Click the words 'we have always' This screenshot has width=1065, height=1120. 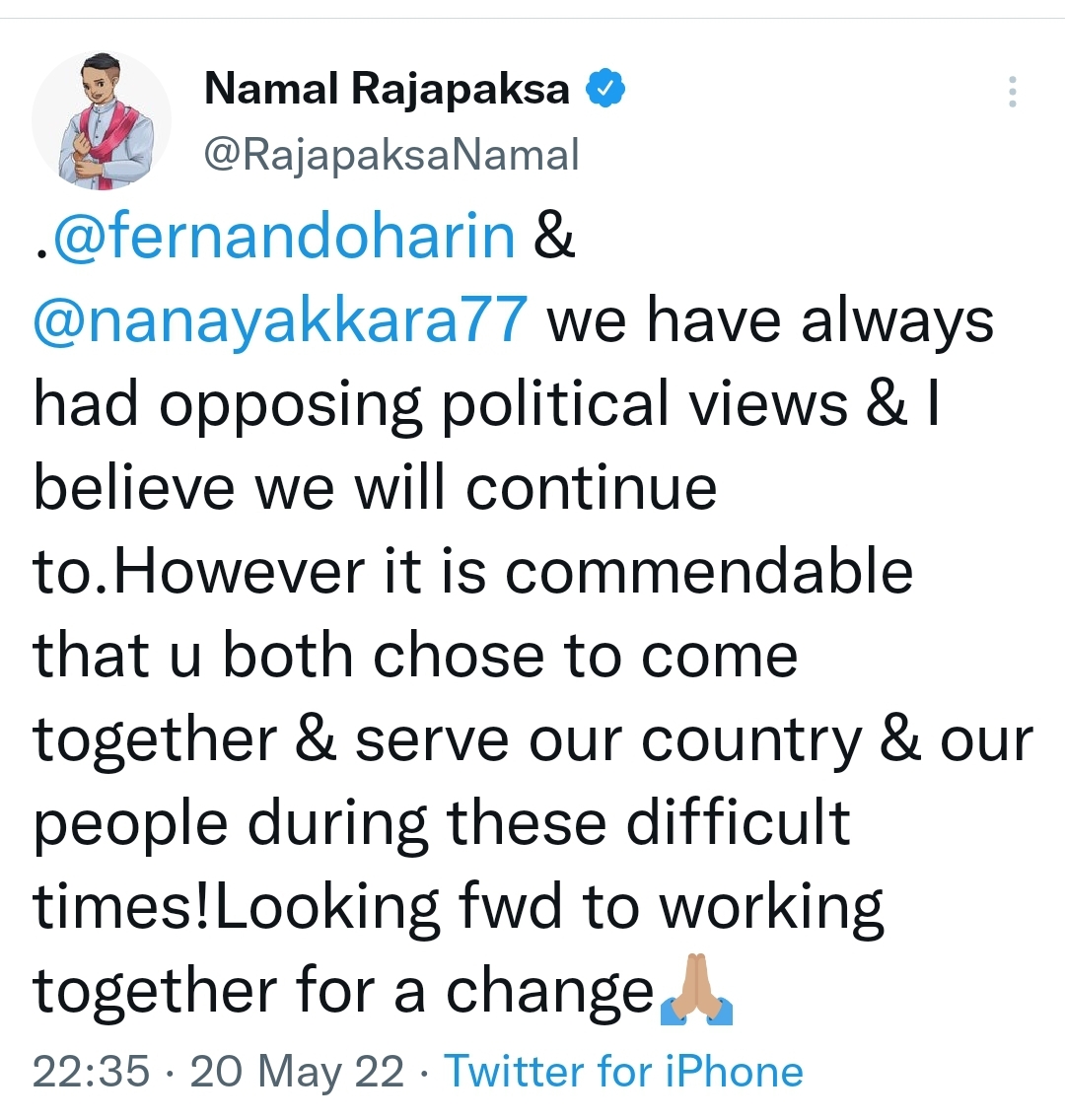[770, 321]
